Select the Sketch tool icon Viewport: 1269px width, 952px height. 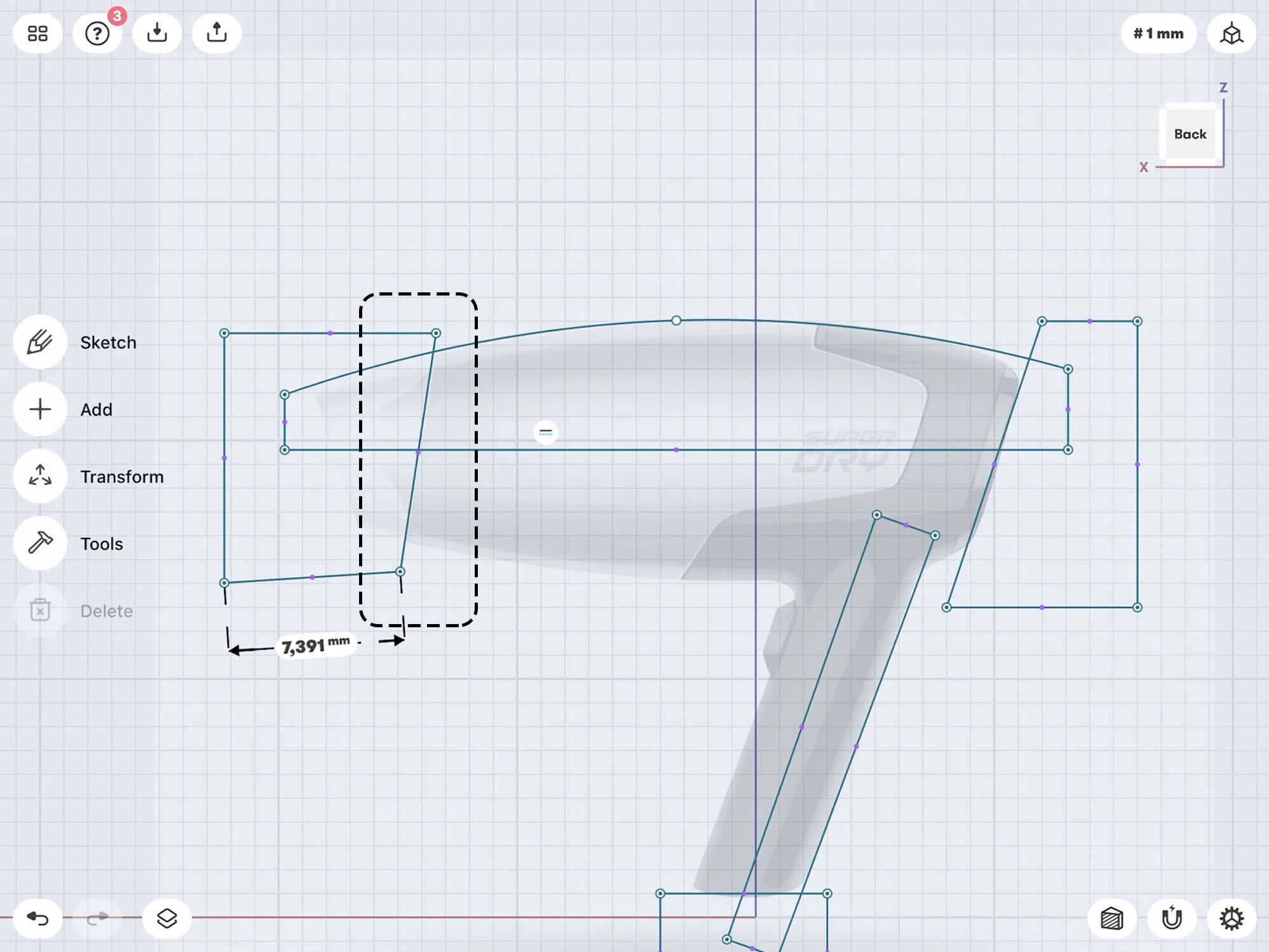coord(40,342)
